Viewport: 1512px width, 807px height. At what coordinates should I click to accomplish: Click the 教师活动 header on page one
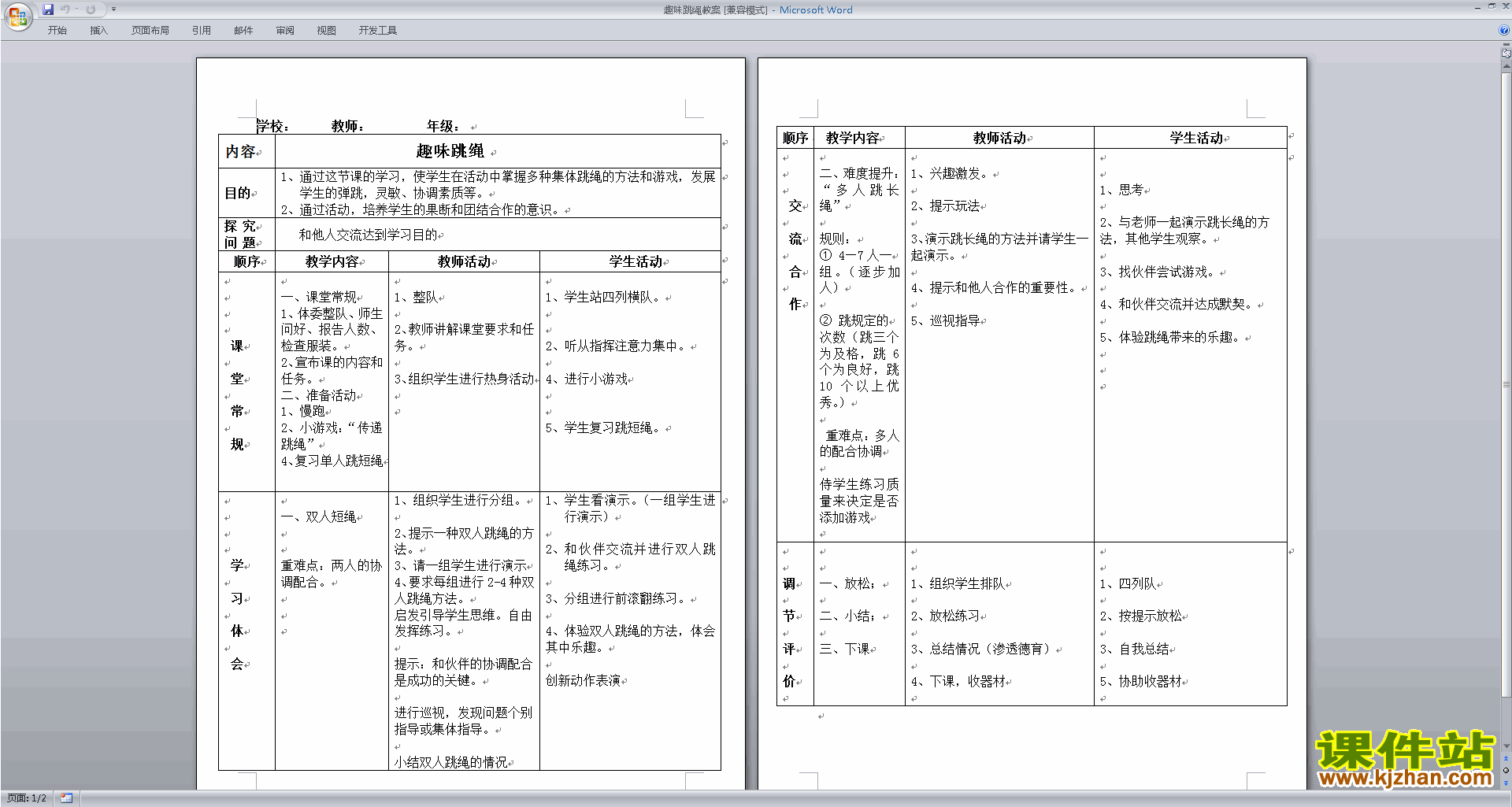tap(465, 261)
